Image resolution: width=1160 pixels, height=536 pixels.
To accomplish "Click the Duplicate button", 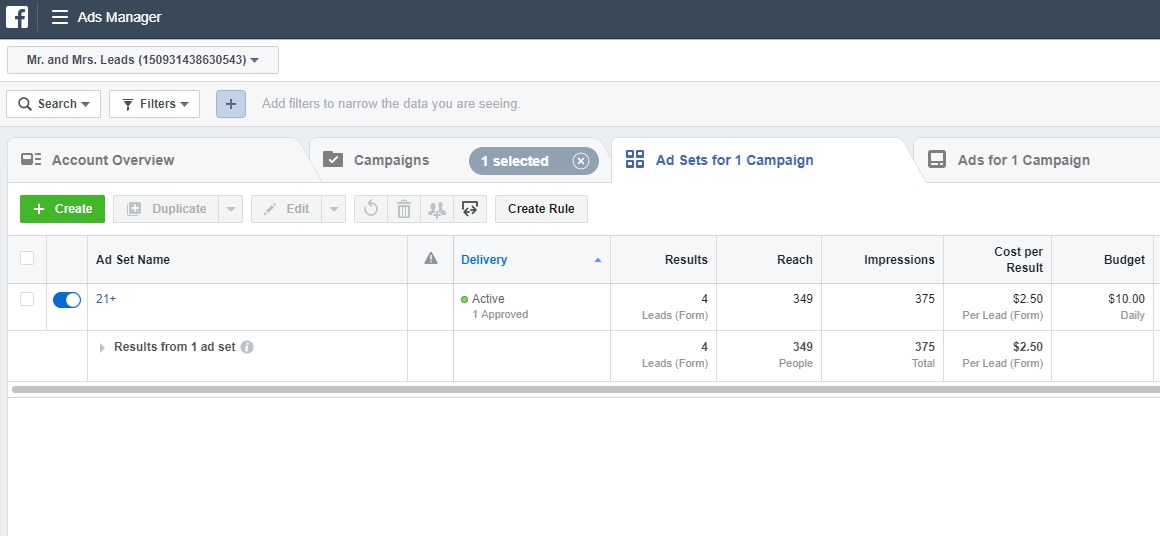I will [x=166, y=209].
